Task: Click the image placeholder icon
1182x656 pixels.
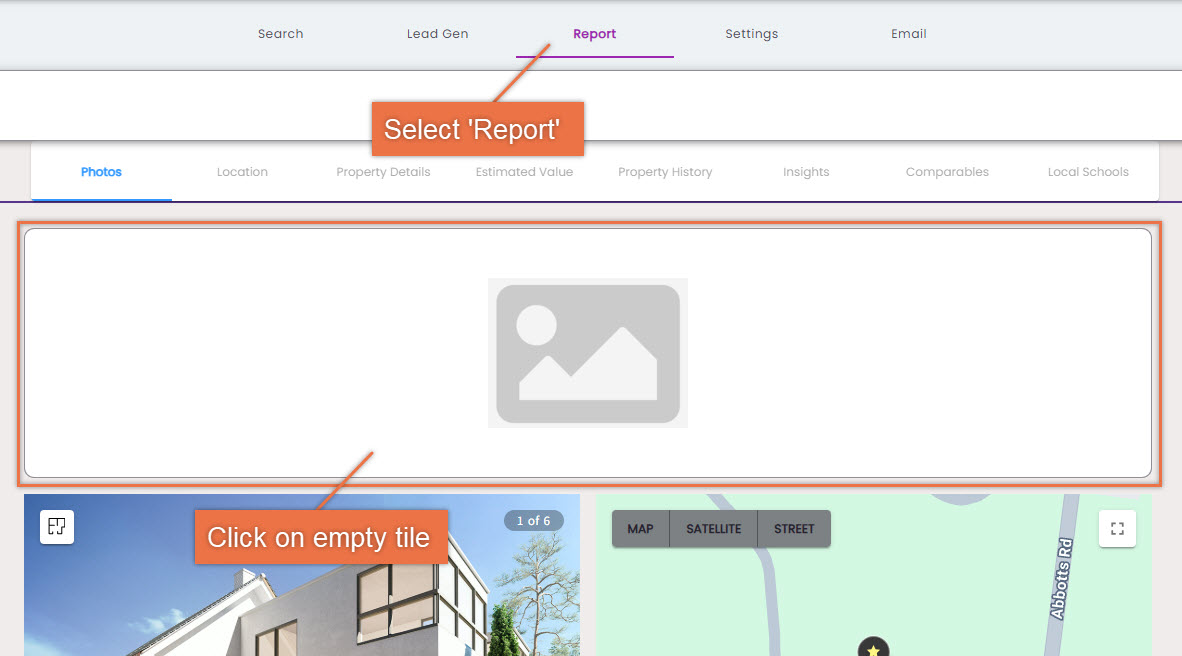Action: pyautogui.click(x=588, y=353)
